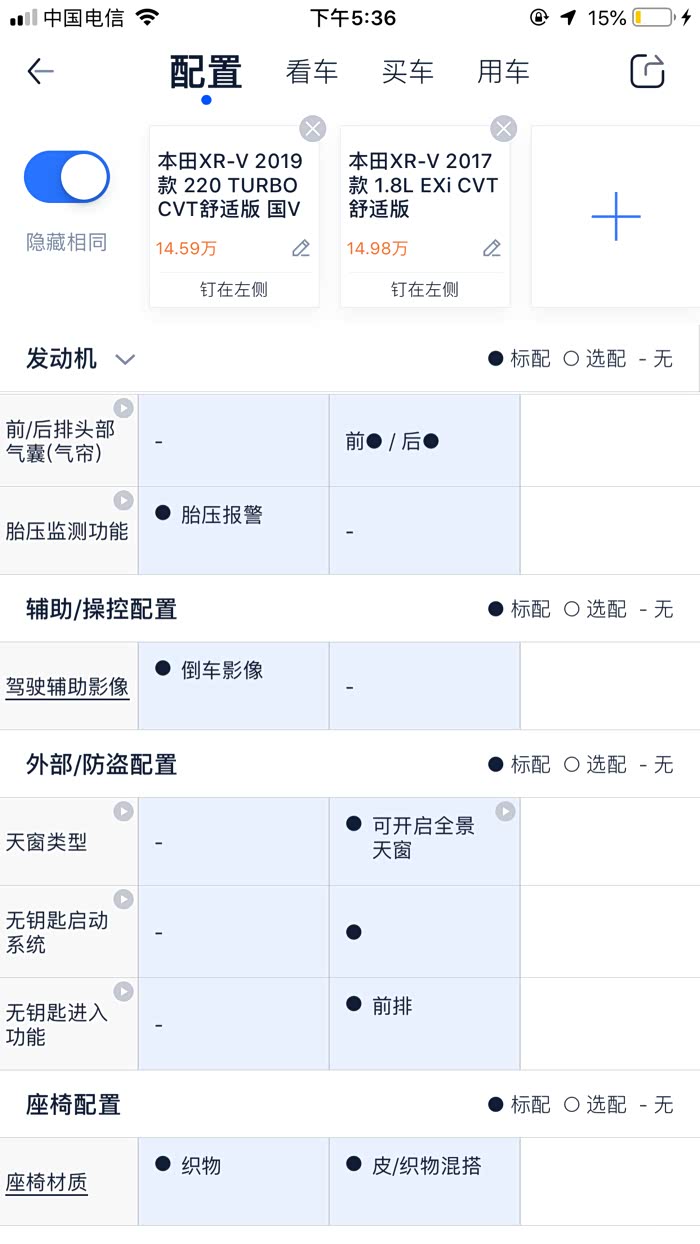Pin XR-V 2019 to the left
Viewport: 700px width, 1244px height.
click(234, 290)
